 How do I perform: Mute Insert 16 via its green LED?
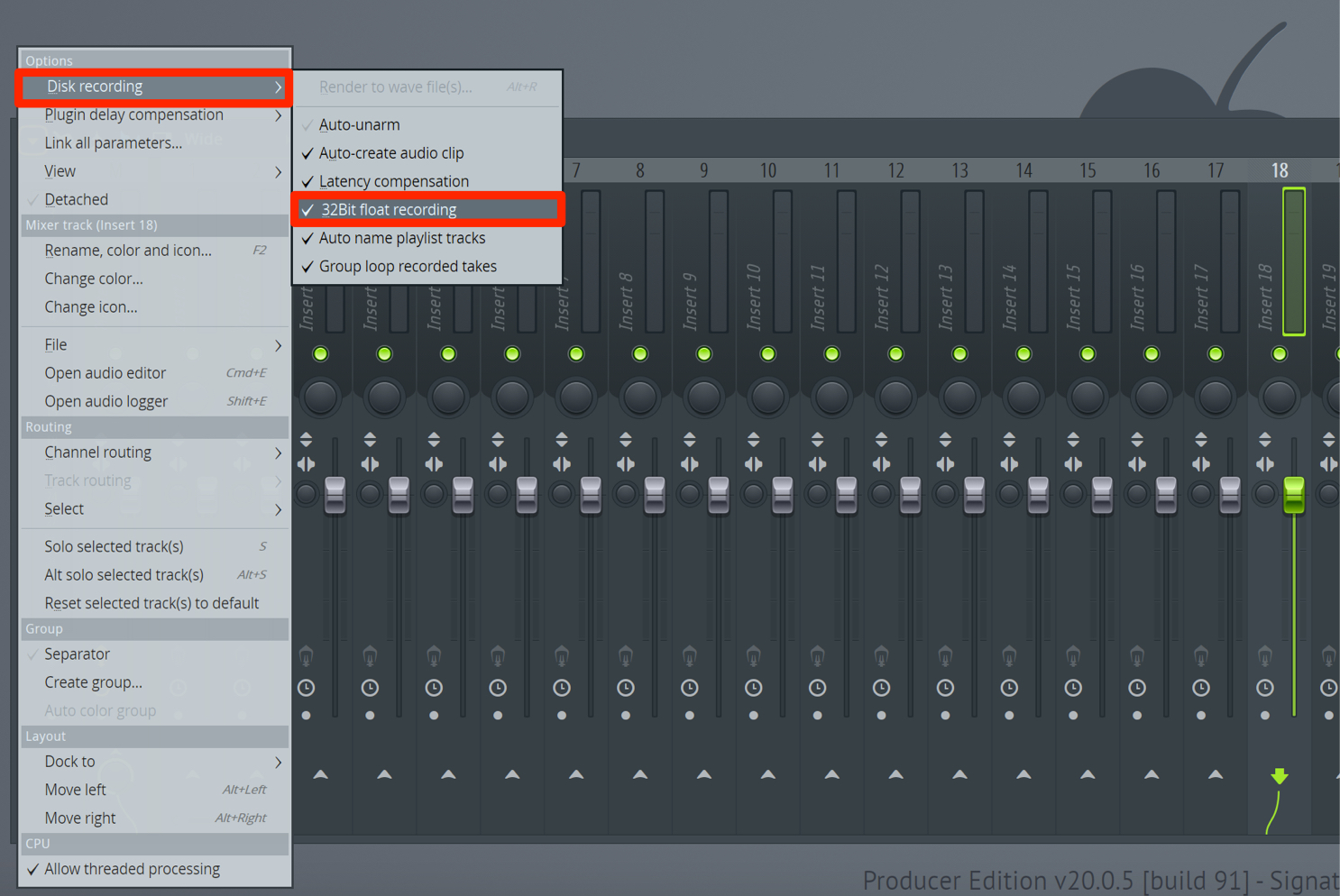pyautogui.click(x=1152, y=354)
